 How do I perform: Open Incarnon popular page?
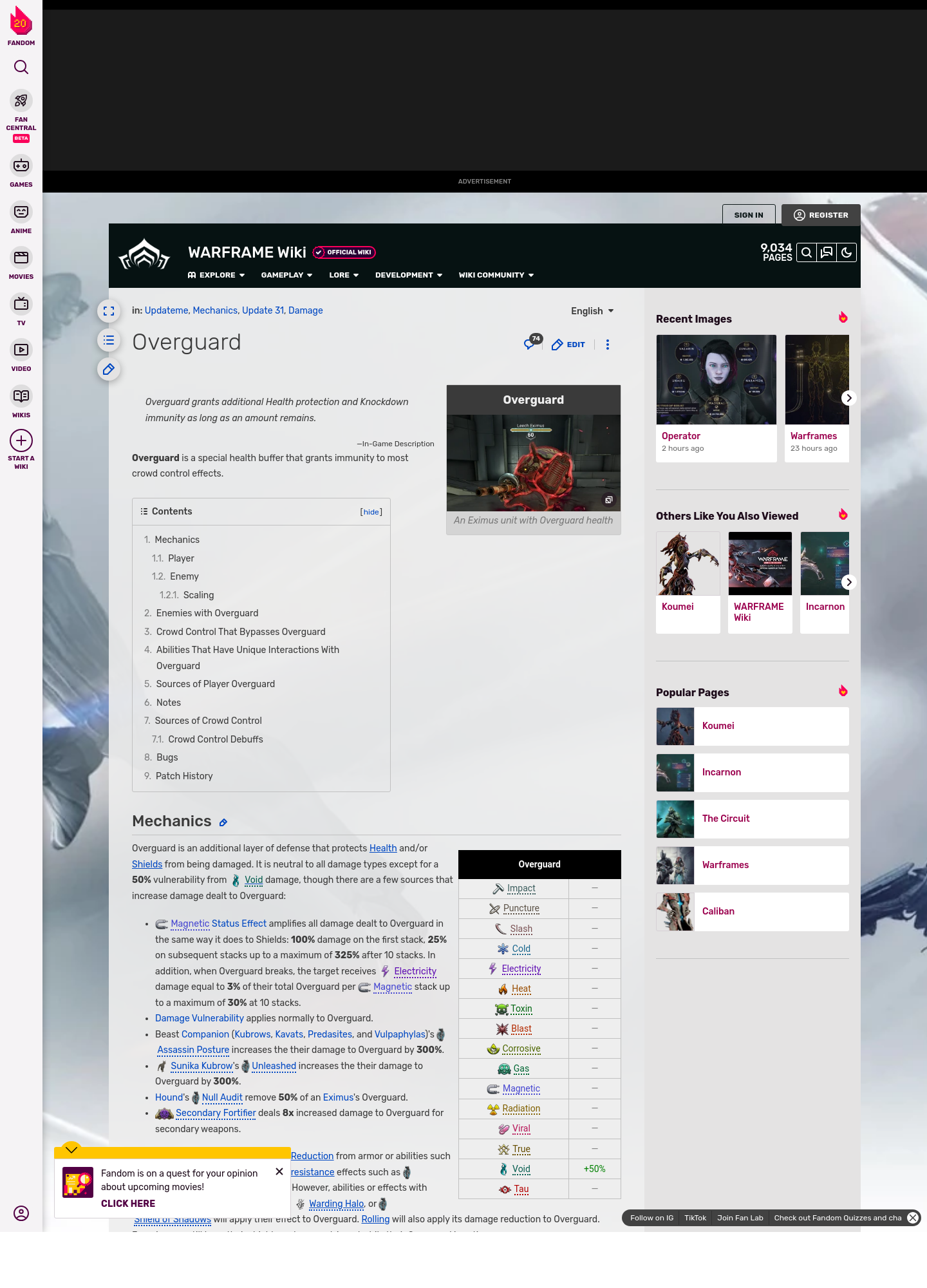[x=753, y=772]
